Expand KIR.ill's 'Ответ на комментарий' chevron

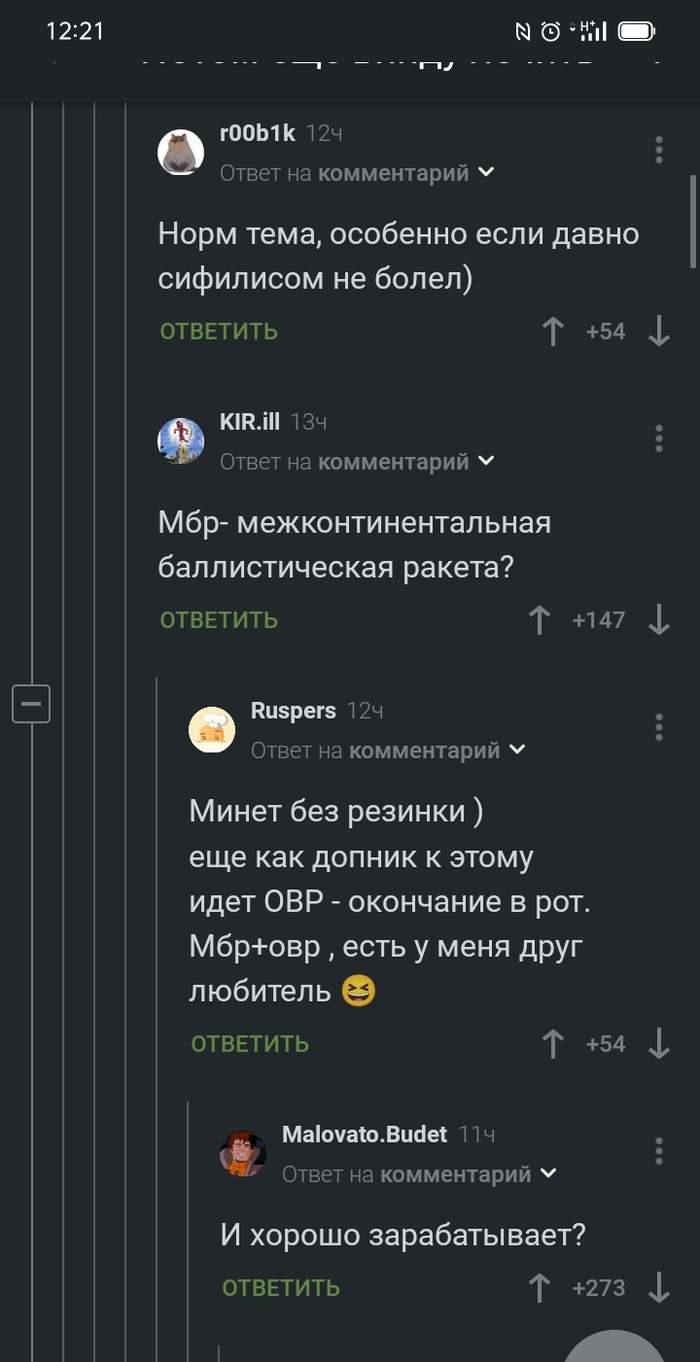[487, 461]
